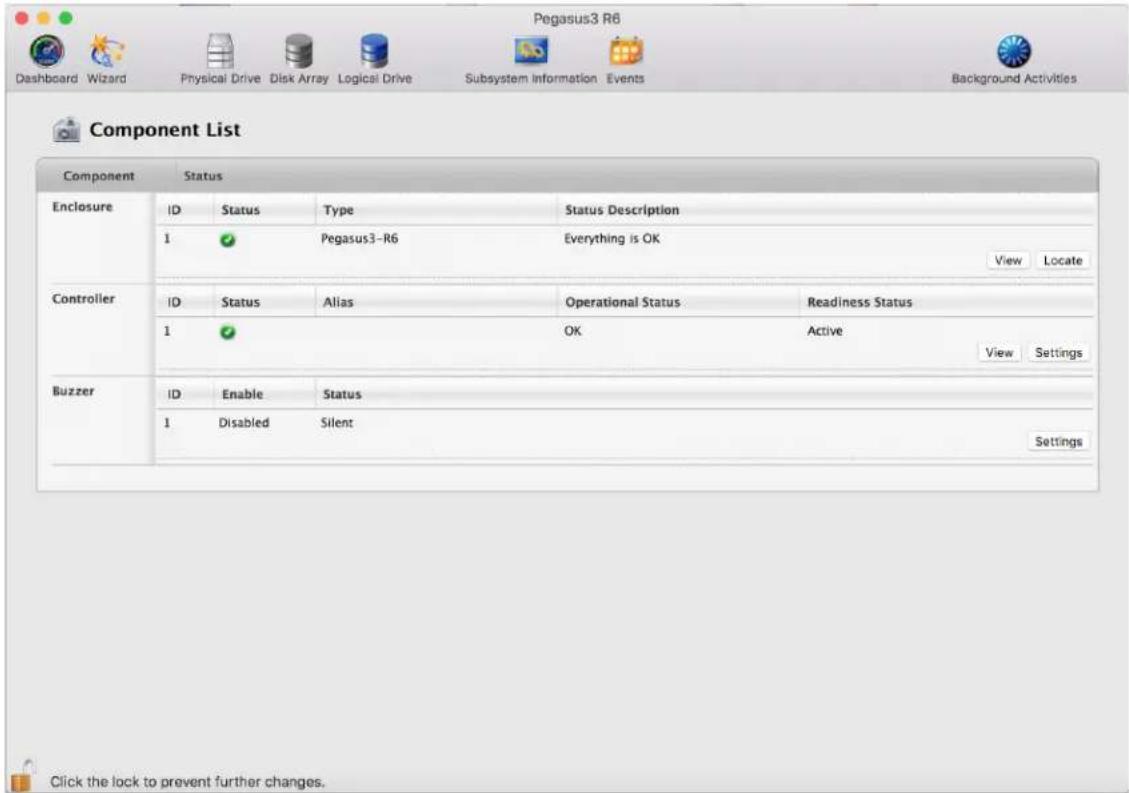This screenshot has width=1129, height=793.
Task: Click the Component List header icon
Action: [66, 130]
